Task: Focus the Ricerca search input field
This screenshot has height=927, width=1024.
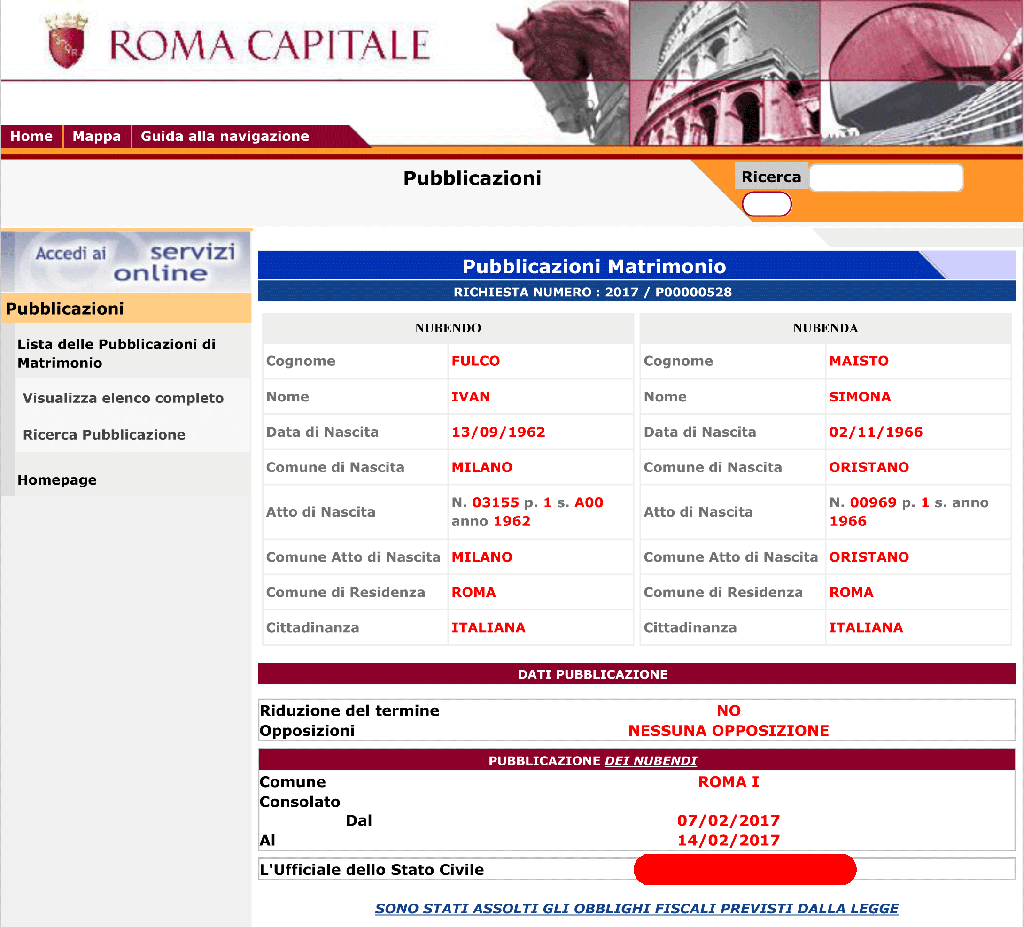Action: point(886,177)
